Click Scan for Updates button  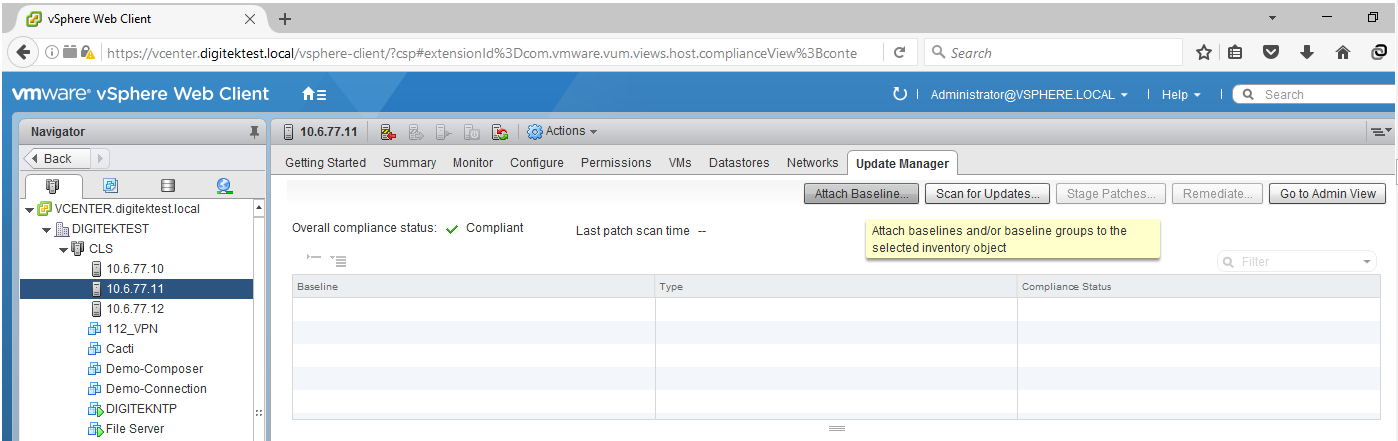(987, 194)
